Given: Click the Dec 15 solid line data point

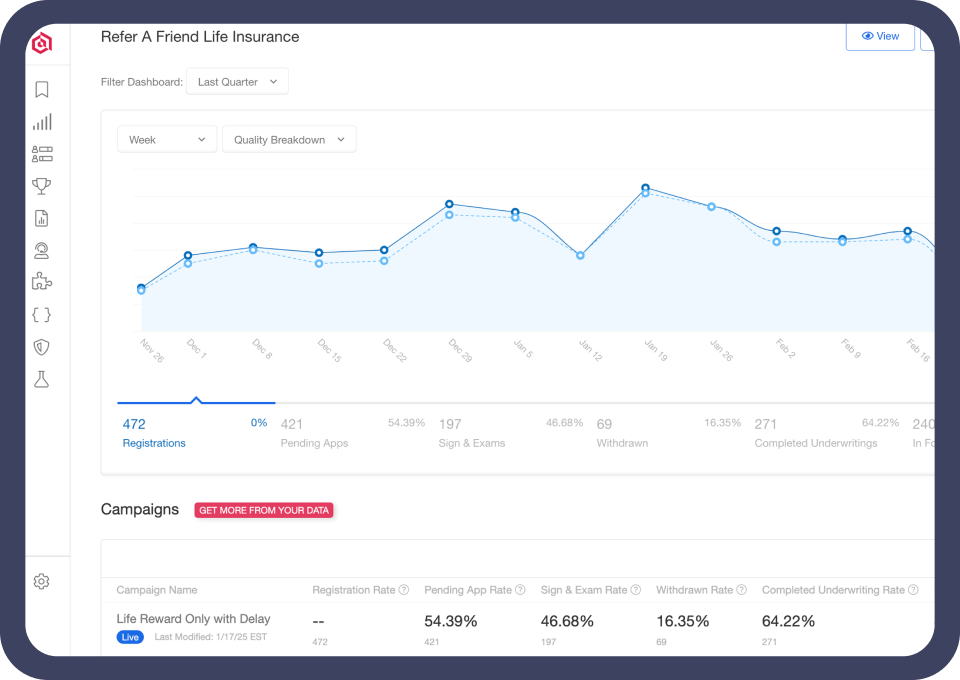Looking at the screenshot, I should click(x=318, y=252).
